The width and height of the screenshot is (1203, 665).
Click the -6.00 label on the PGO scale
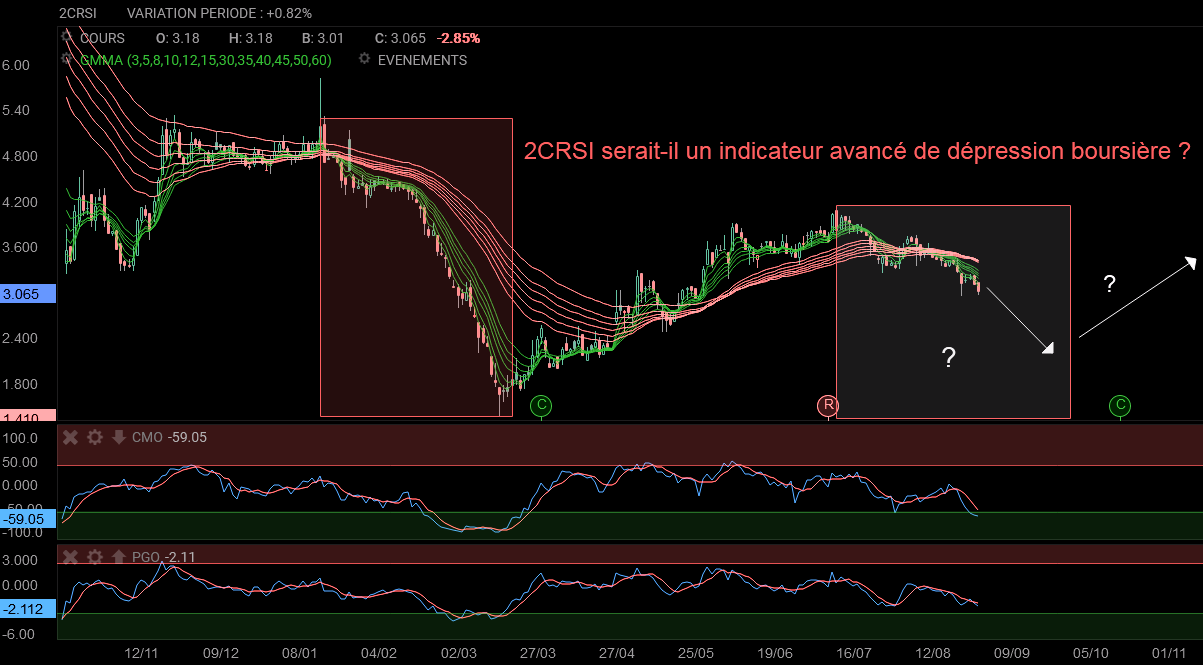tap(20, 634)
